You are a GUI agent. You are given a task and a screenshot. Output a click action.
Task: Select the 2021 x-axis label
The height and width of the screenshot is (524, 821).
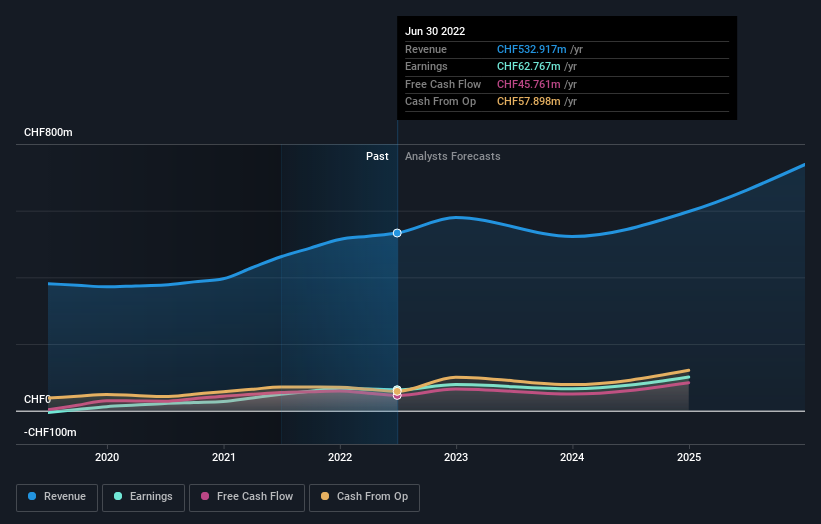224,457
